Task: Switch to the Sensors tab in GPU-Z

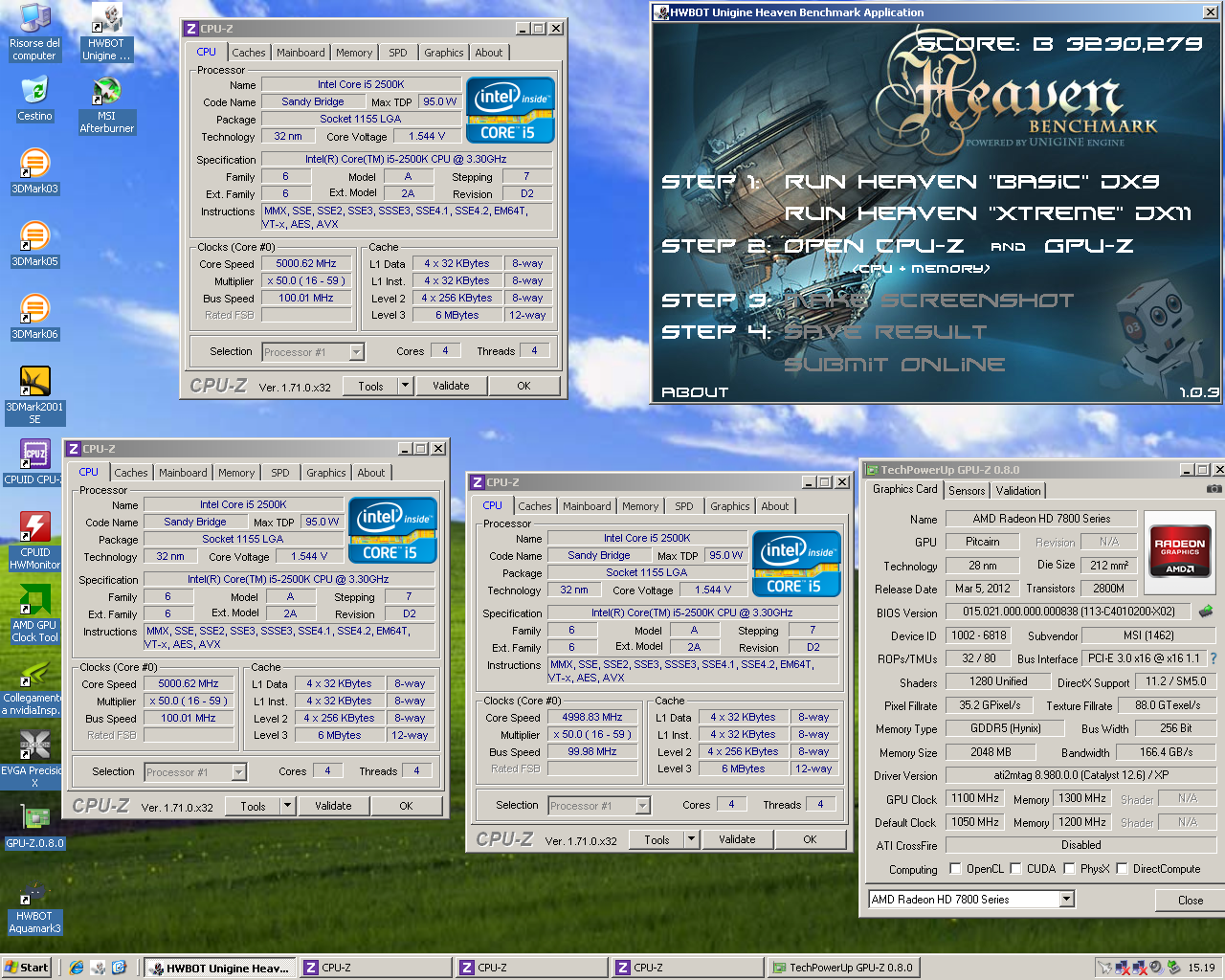Action: tap(967, 490)
